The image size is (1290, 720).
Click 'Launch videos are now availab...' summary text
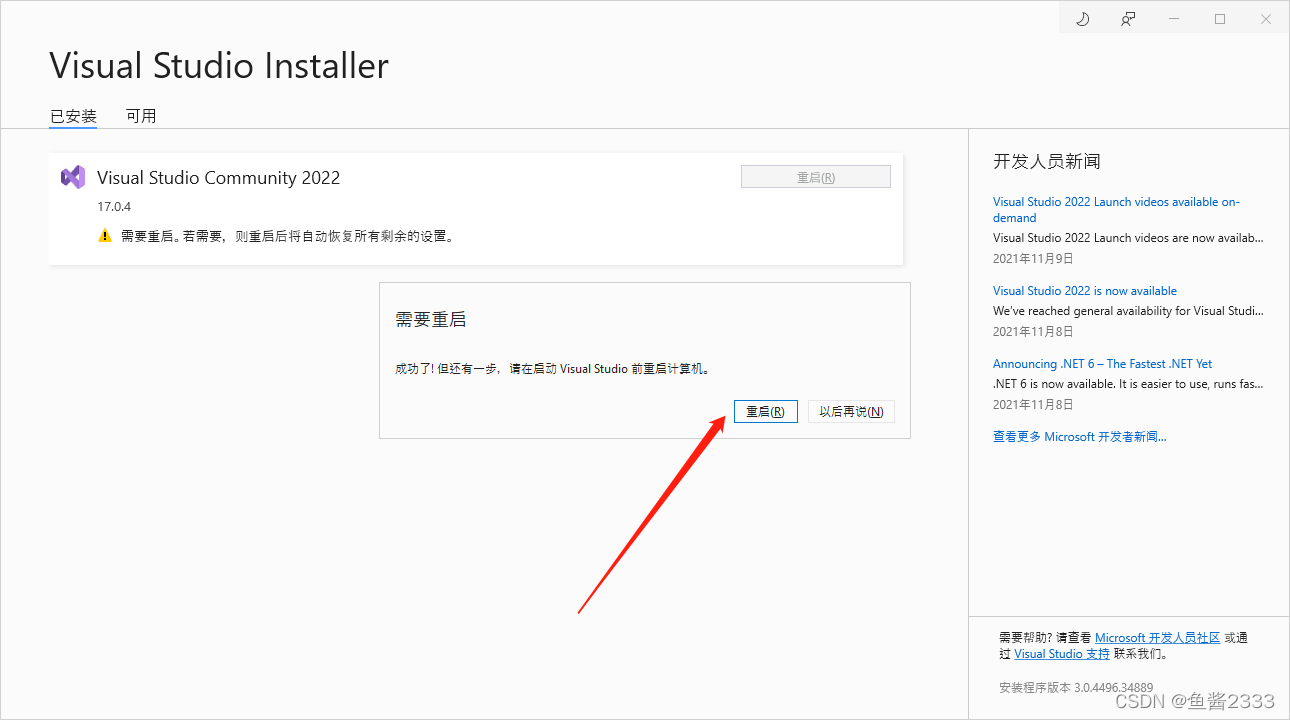1128,238
